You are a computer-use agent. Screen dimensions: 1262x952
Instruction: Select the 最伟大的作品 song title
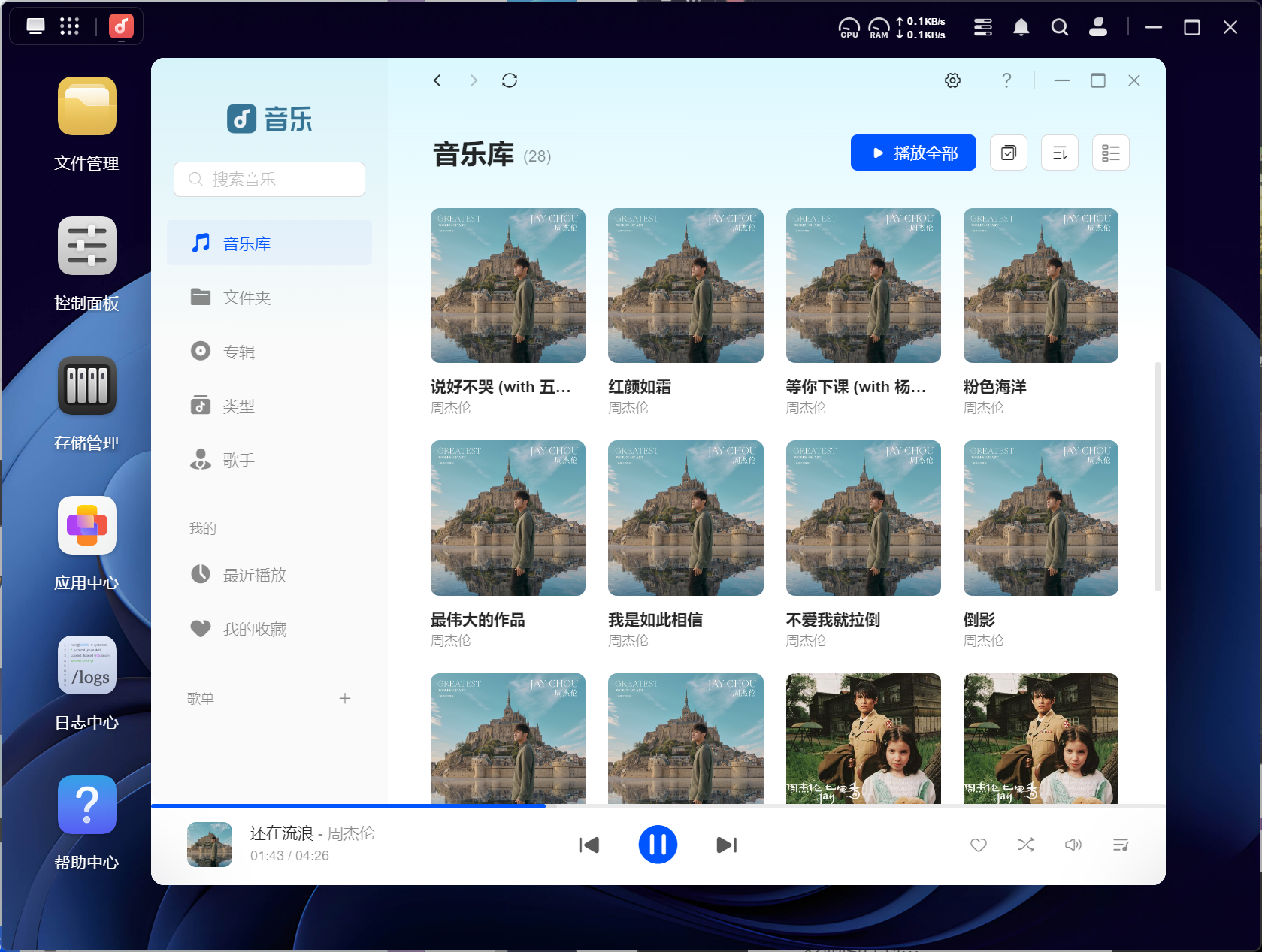(477, 620)
